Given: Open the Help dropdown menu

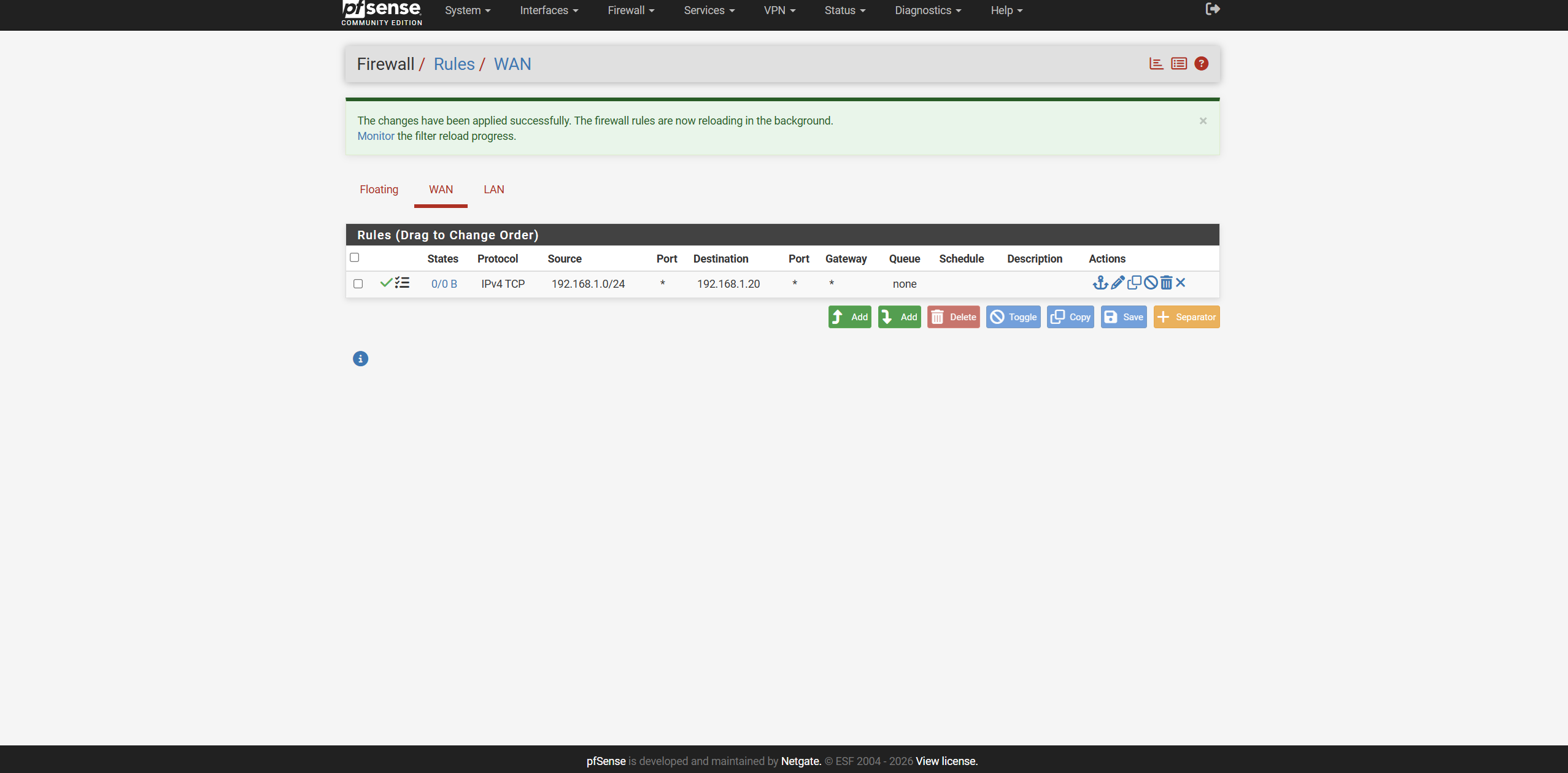Looking at the screenshot, I should coord(1006,10).
